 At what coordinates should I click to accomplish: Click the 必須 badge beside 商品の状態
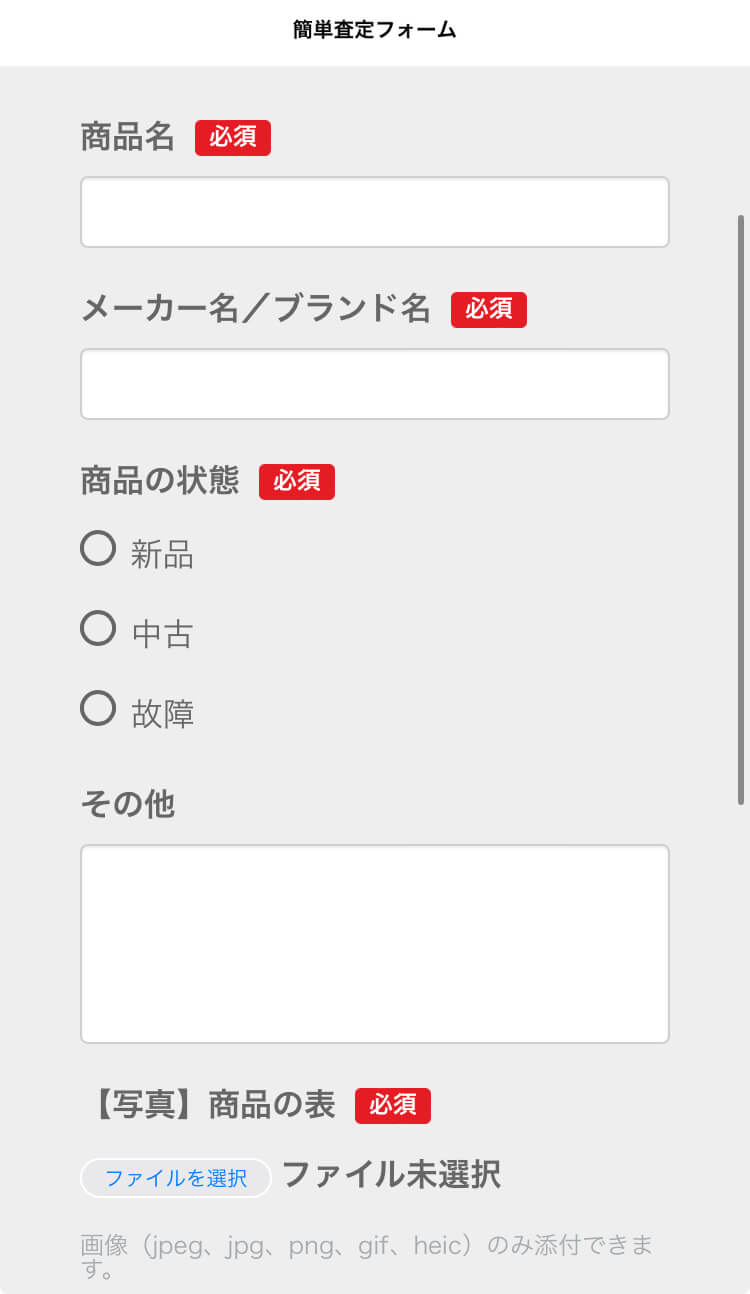pos(297,482)
